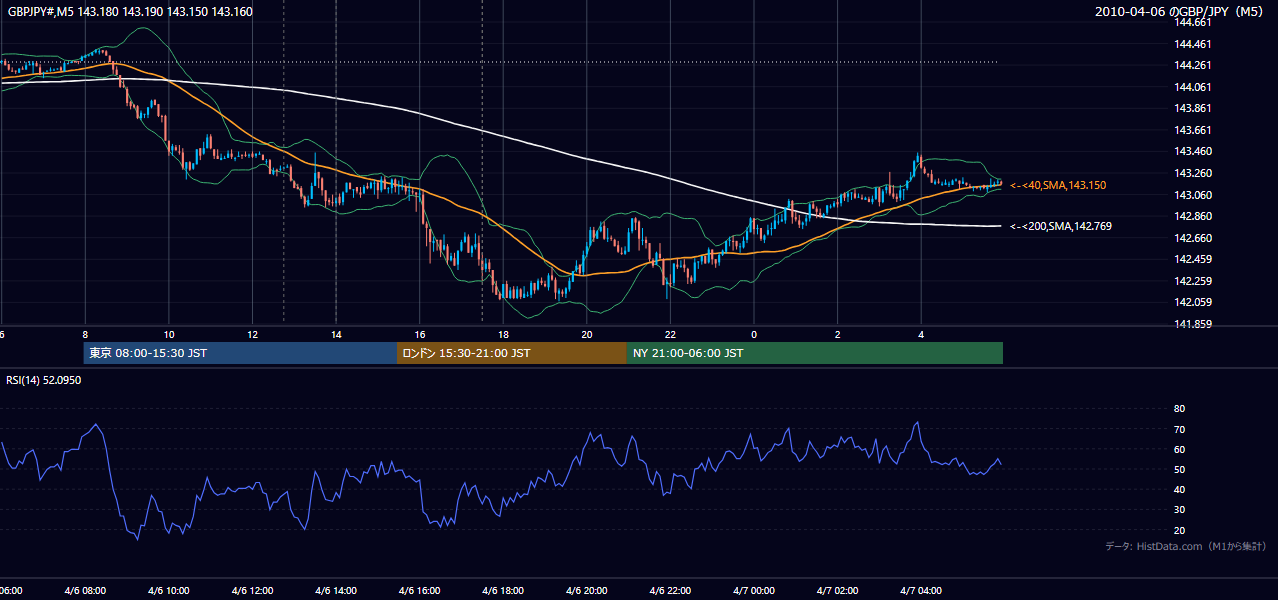Click price axis value 144.461
Image resolution: width=1278 pixels, height=600 pixels.
pos(1193,44)
